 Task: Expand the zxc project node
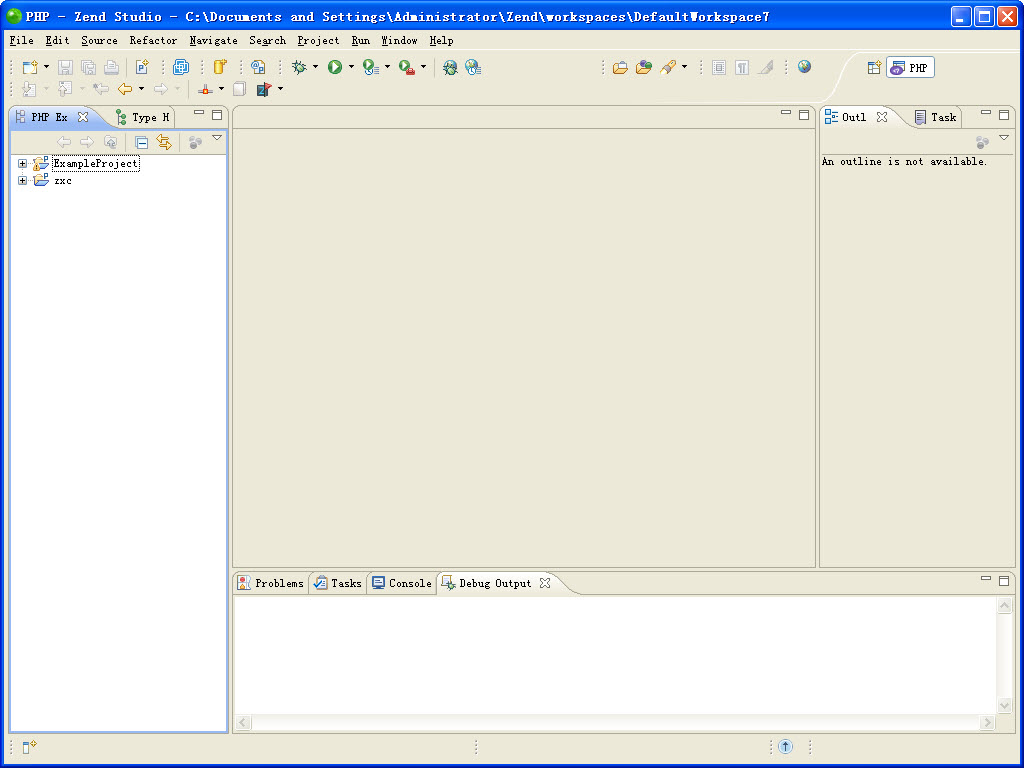23,181
